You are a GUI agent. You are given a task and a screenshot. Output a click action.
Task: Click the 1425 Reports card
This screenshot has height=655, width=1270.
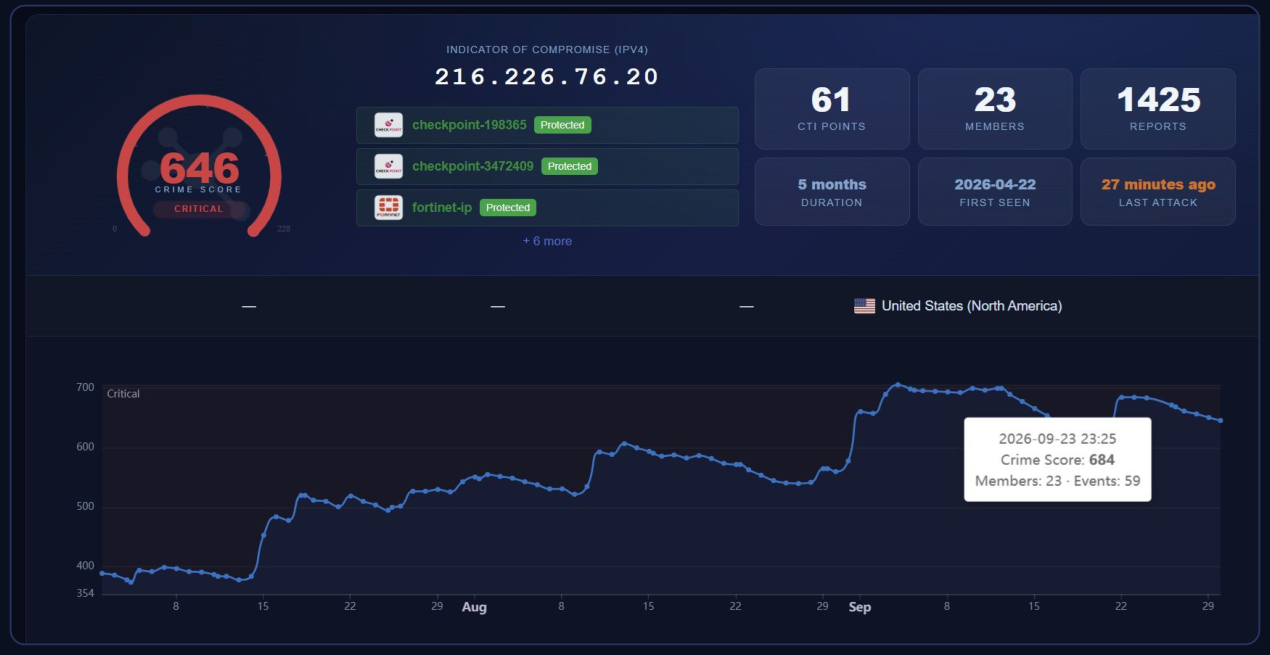pyautogui.click(x=1158, y=108)
